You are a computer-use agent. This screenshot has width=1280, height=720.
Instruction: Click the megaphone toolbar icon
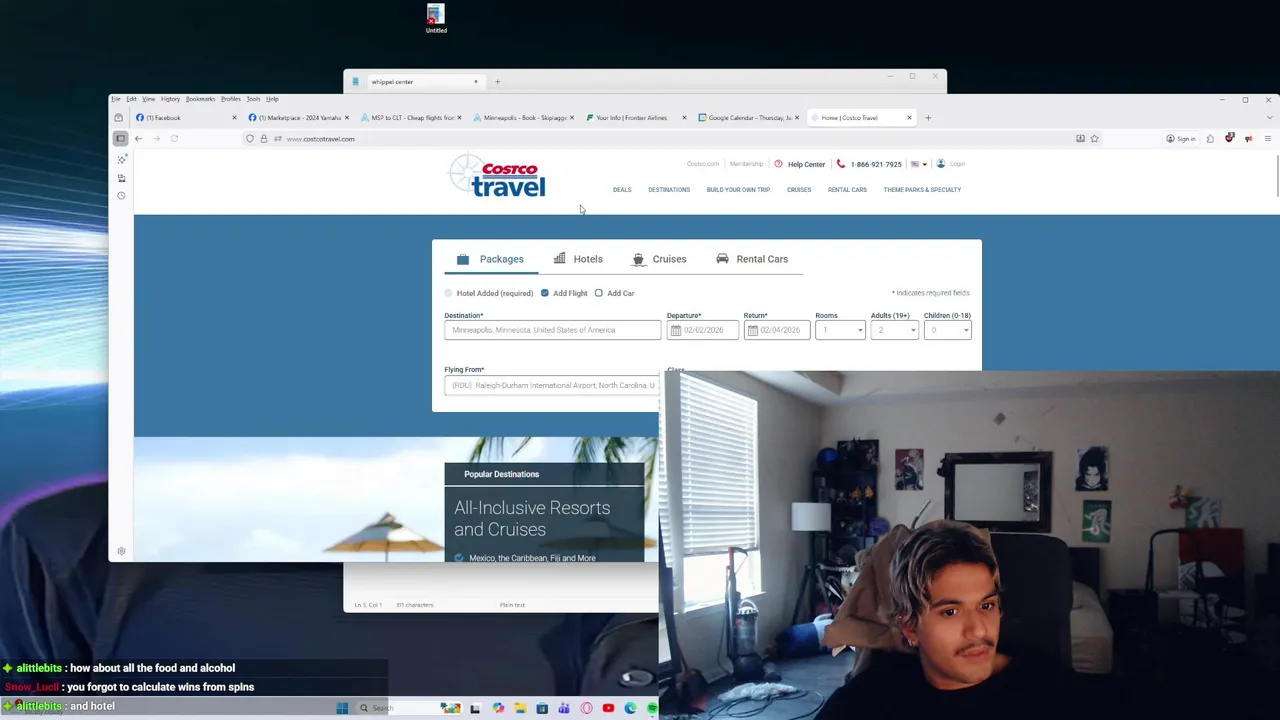click(x=1248, y=139)
